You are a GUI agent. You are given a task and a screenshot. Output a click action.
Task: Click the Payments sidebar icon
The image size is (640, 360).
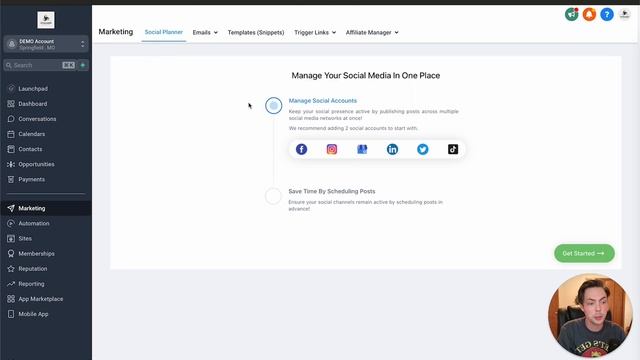pyautogui.click(x=11, y=179)
